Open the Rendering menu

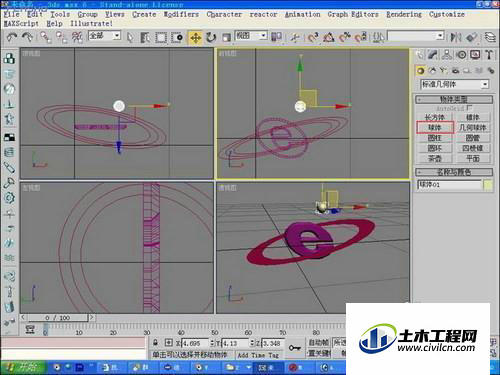pos(404,14)
